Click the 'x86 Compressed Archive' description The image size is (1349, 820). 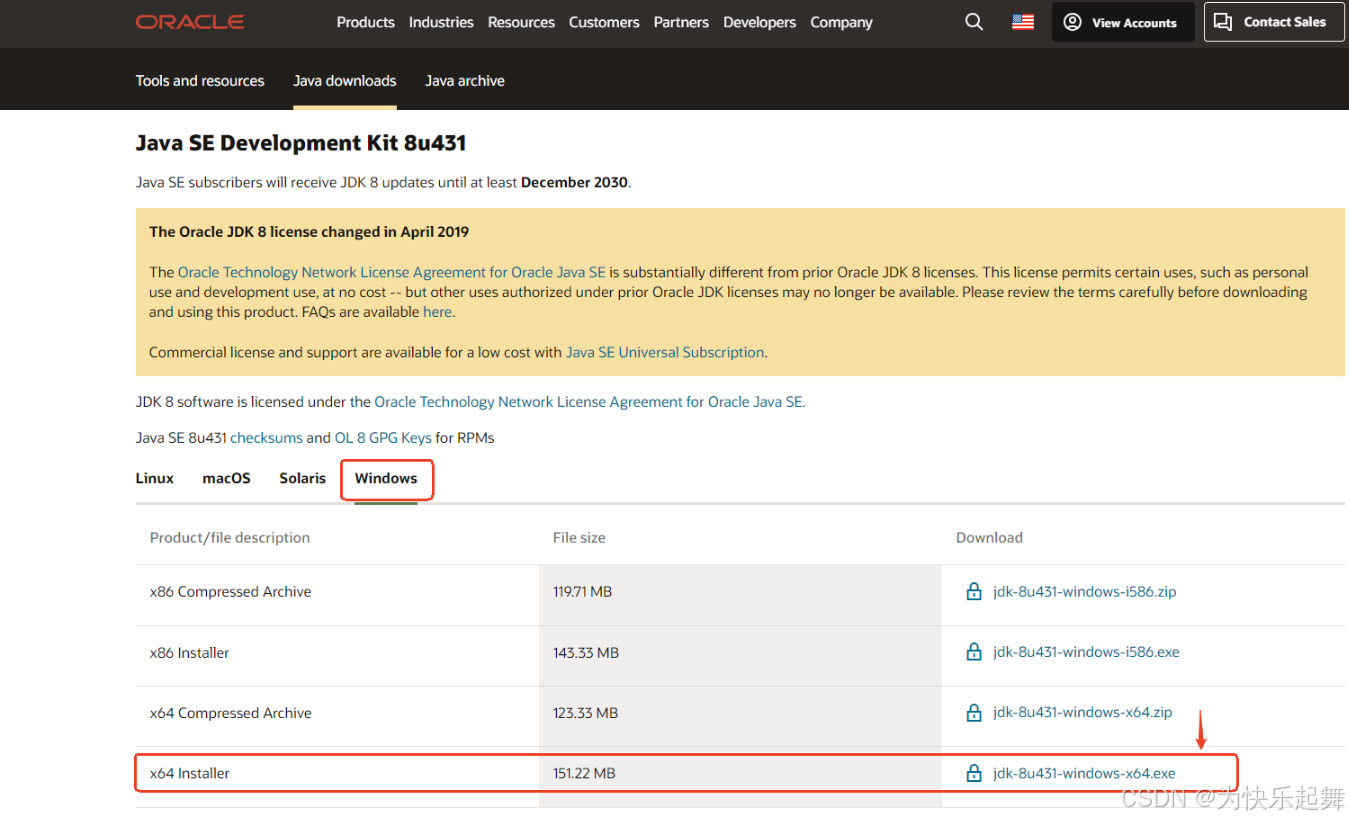coord(230,592)
